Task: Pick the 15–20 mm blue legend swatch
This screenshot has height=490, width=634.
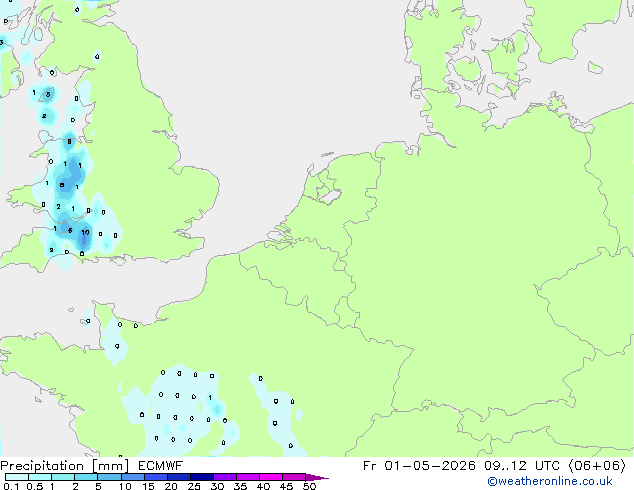Action: point(156,477)
